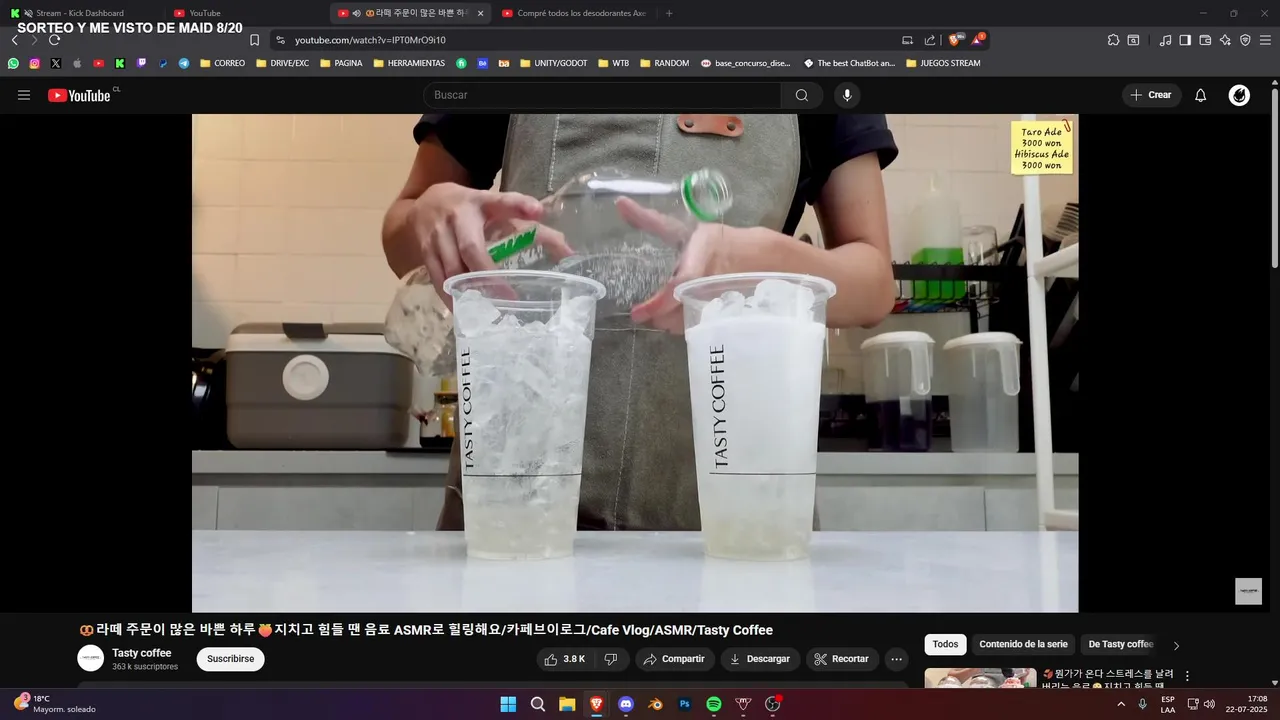Open the WTB bookmarks folder

pyautogui.click(x=613, y=63)
